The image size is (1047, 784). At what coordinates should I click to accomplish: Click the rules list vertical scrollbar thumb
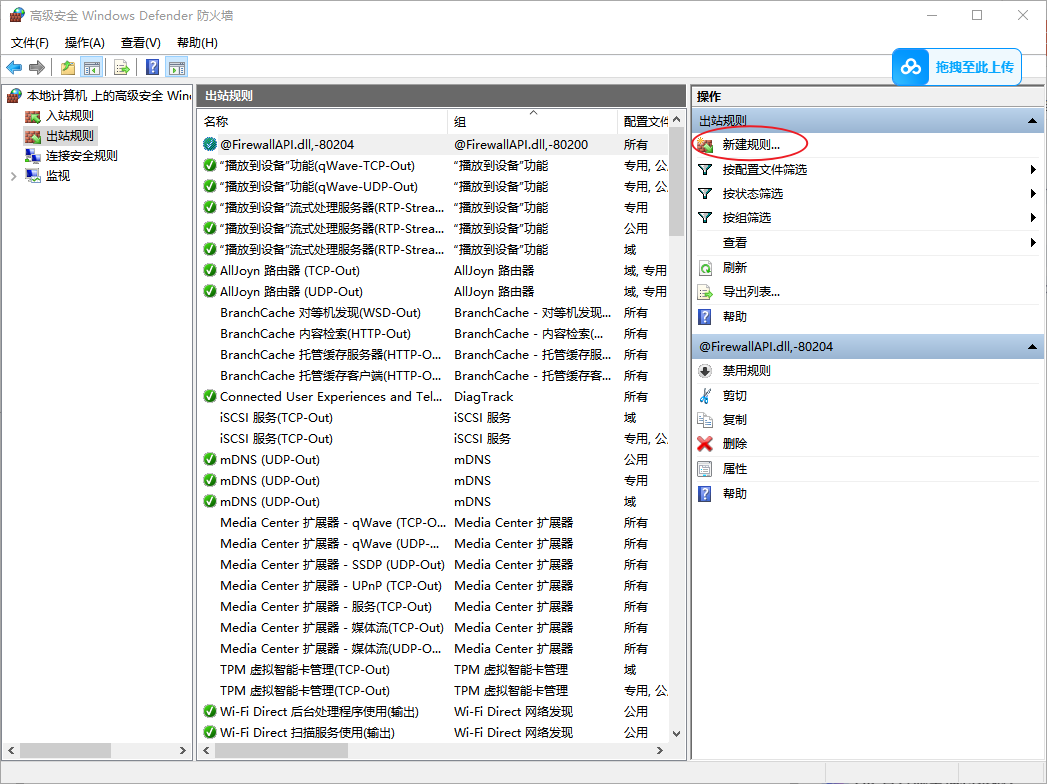676,183
